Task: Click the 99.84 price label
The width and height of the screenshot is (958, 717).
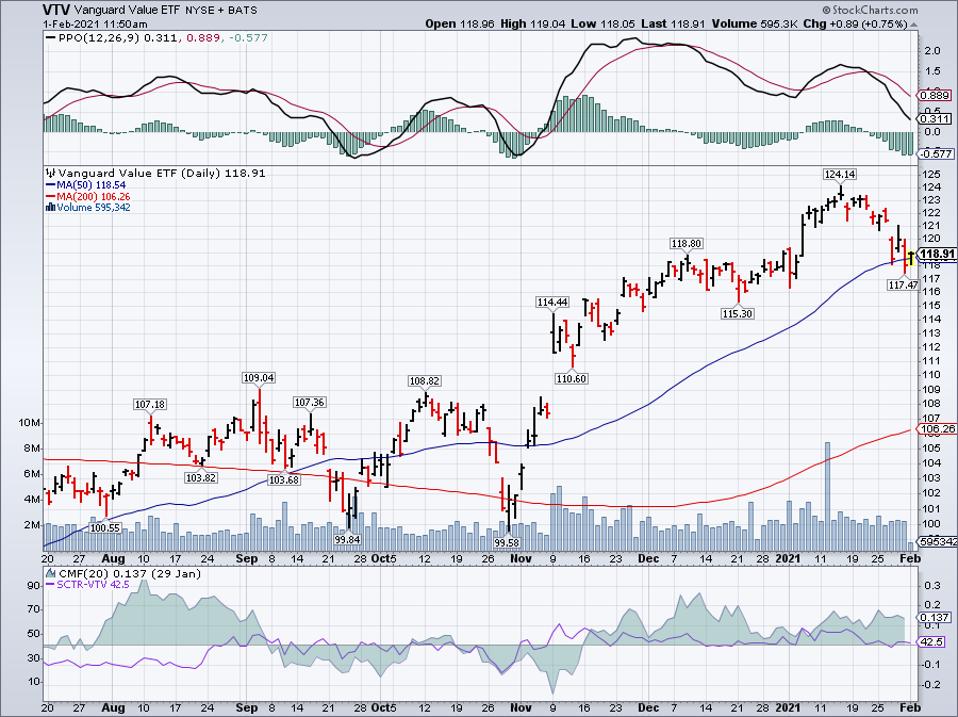Action: (x=348, y=540)
